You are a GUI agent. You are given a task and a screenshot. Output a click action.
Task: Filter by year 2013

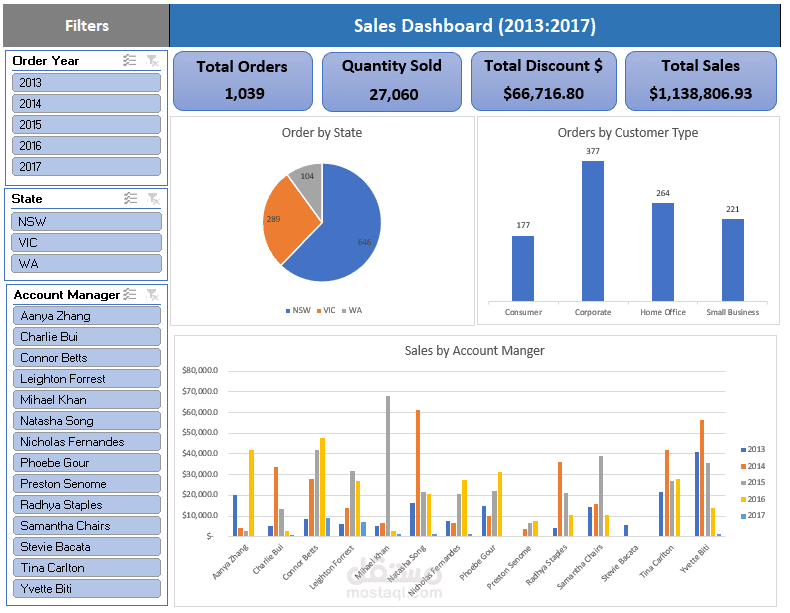86,83
